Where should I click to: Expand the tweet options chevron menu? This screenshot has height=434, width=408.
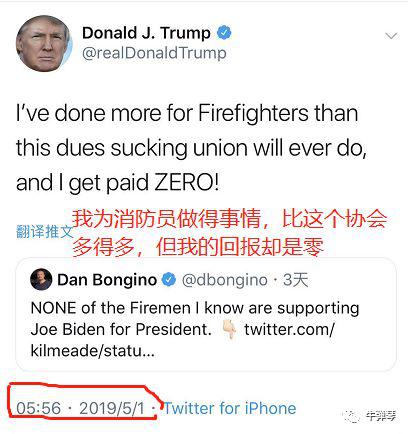(x=391, y=36)
